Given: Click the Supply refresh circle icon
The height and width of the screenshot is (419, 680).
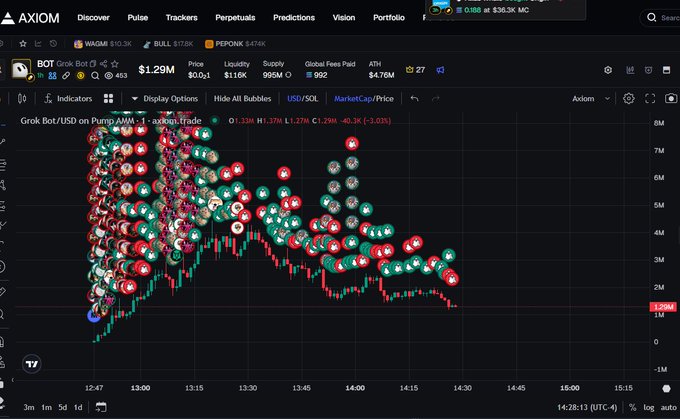Looking at the screenshot, I should (288, 75).
